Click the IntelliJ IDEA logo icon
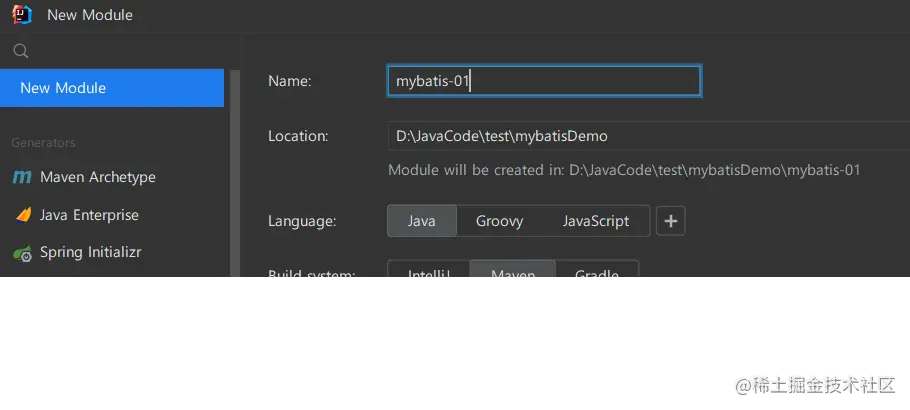This screenshot has height=410, width=910. pos(22,15)
